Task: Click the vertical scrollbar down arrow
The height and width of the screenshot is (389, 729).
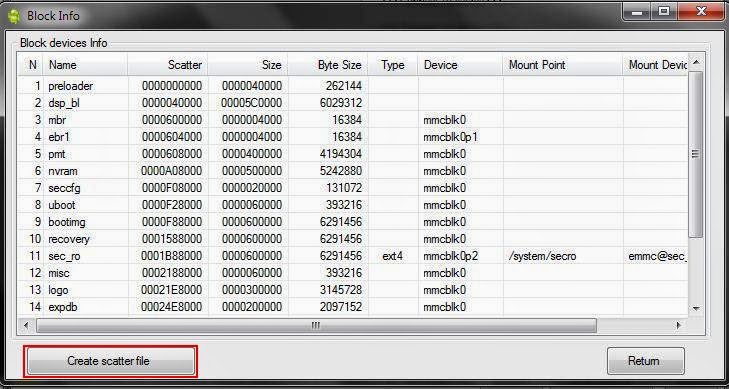Action: coord(696,308)
